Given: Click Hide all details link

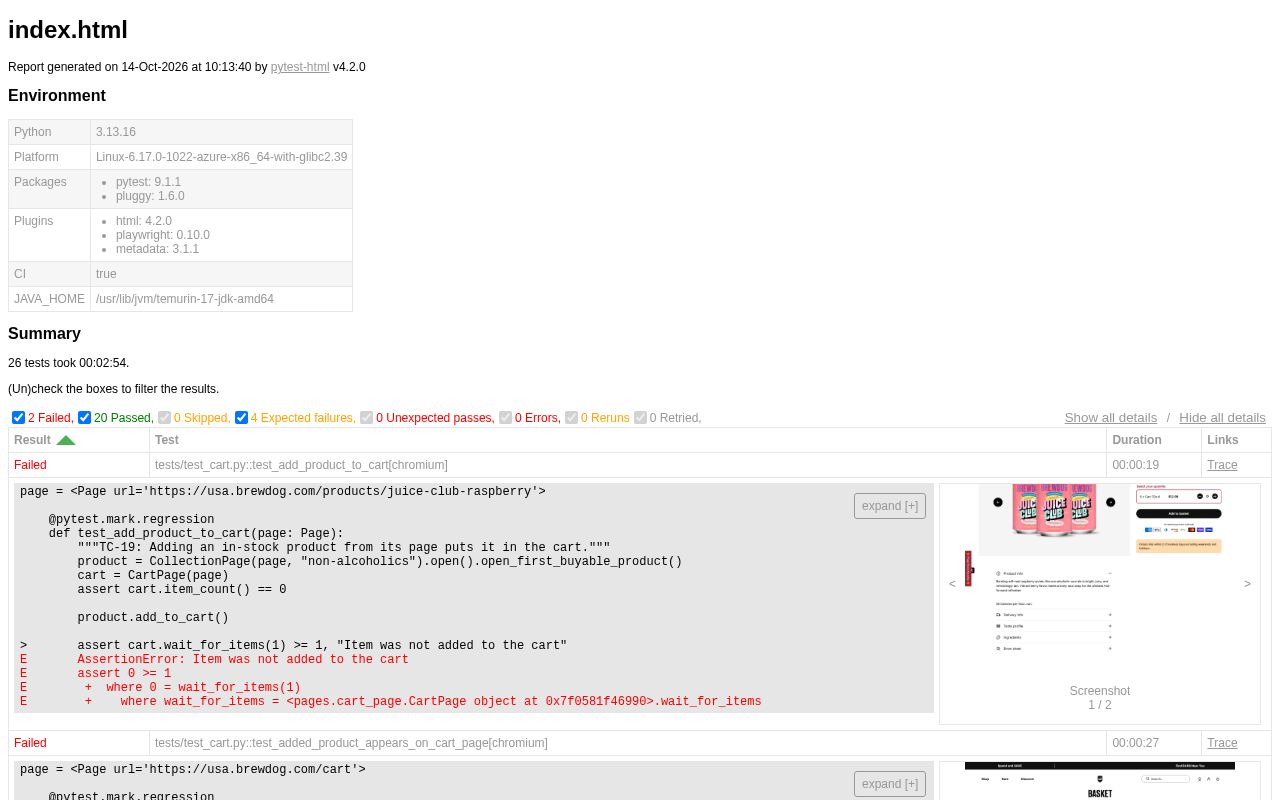Looking at the screenshot, I should point(1222,418).
